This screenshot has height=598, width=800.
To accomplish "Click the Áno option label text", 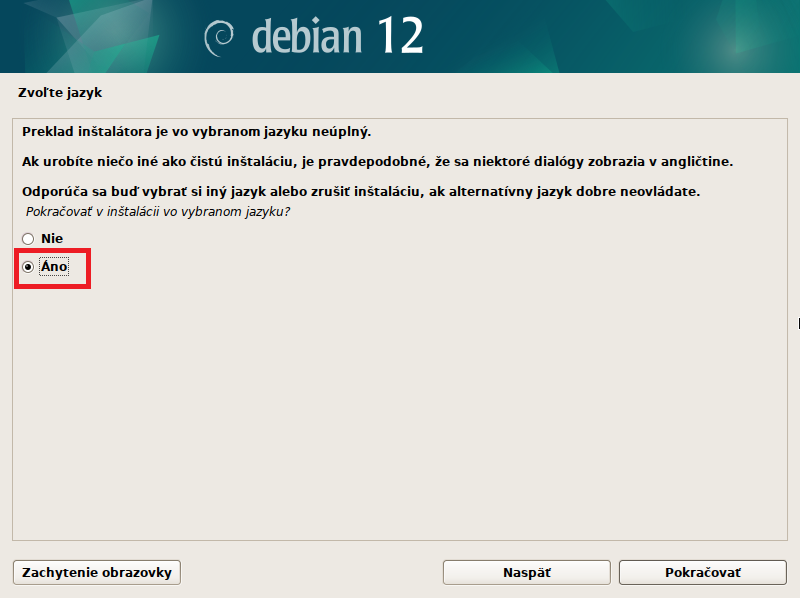I will 54,267.
